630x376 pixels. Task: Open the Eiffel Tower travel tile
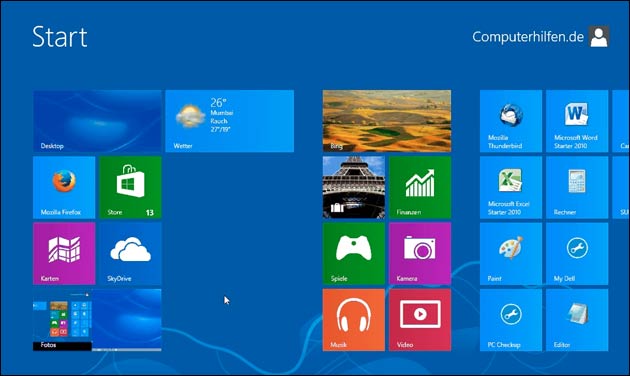click(x=354, y=187)
